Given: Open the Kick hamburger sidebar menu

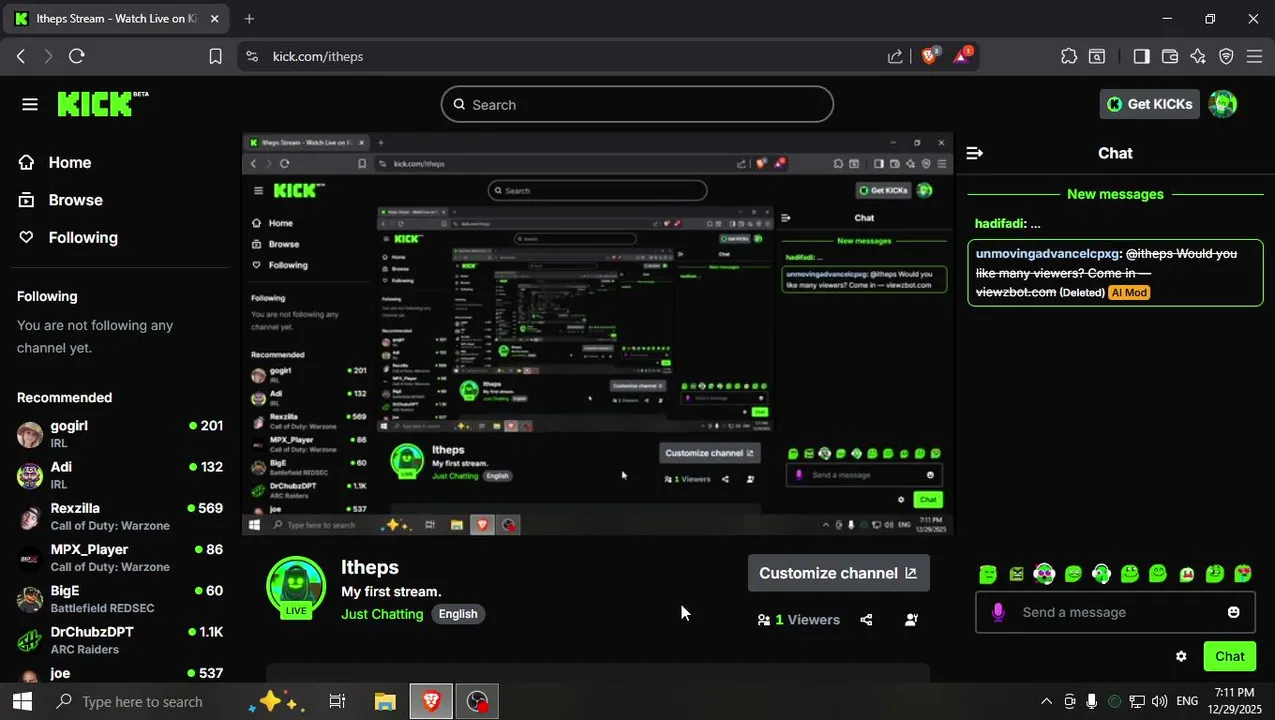Looking at the screenshot, I should click(x=29, y=104).
